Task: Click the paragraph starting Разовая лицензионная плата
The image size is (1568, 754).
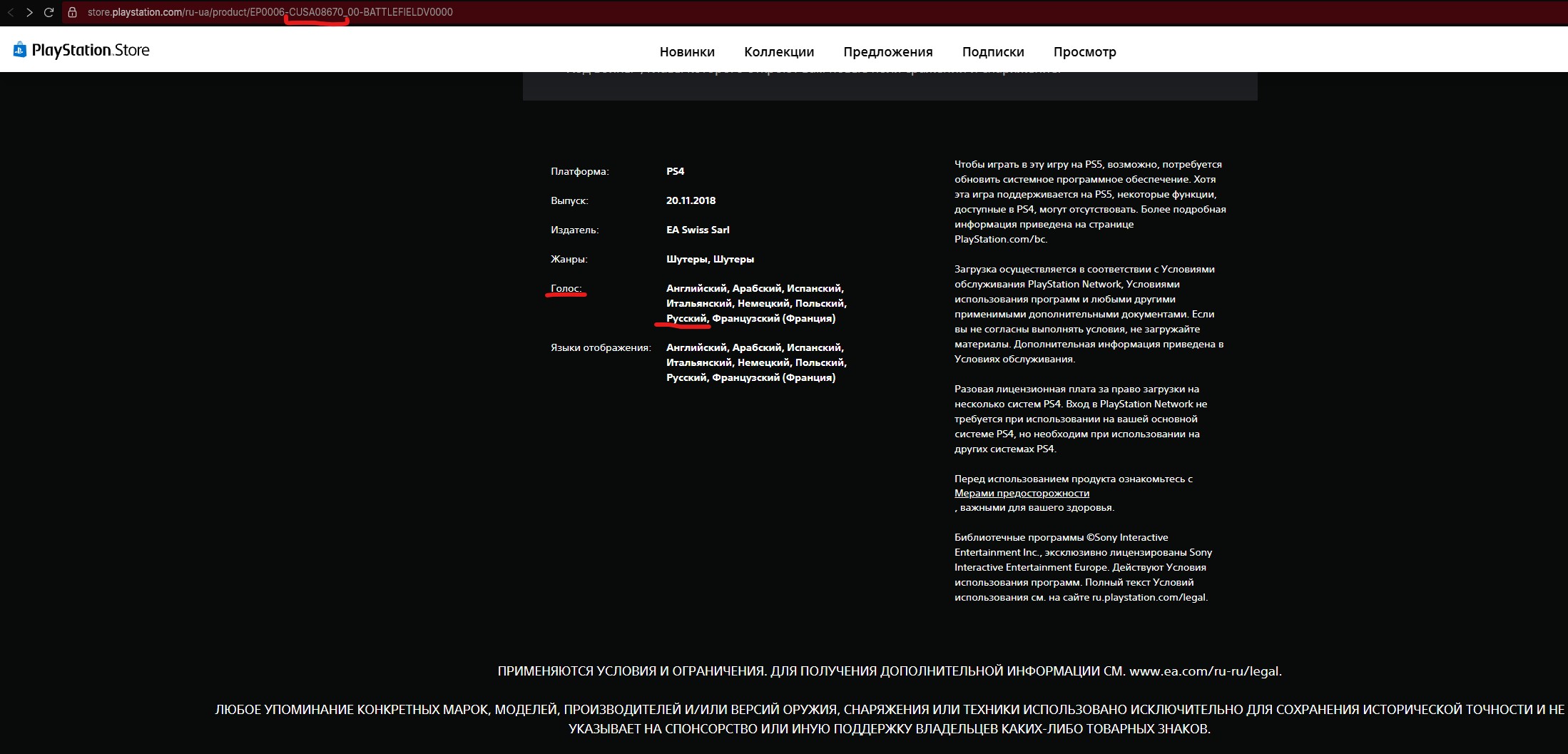Action: pos(1081,419)
